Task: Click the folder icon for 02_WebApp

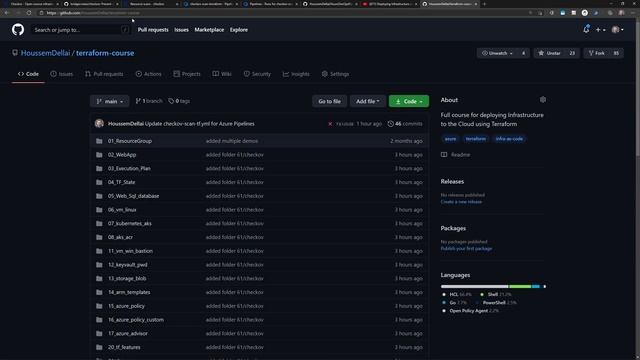Action: [x=99, y=155]
